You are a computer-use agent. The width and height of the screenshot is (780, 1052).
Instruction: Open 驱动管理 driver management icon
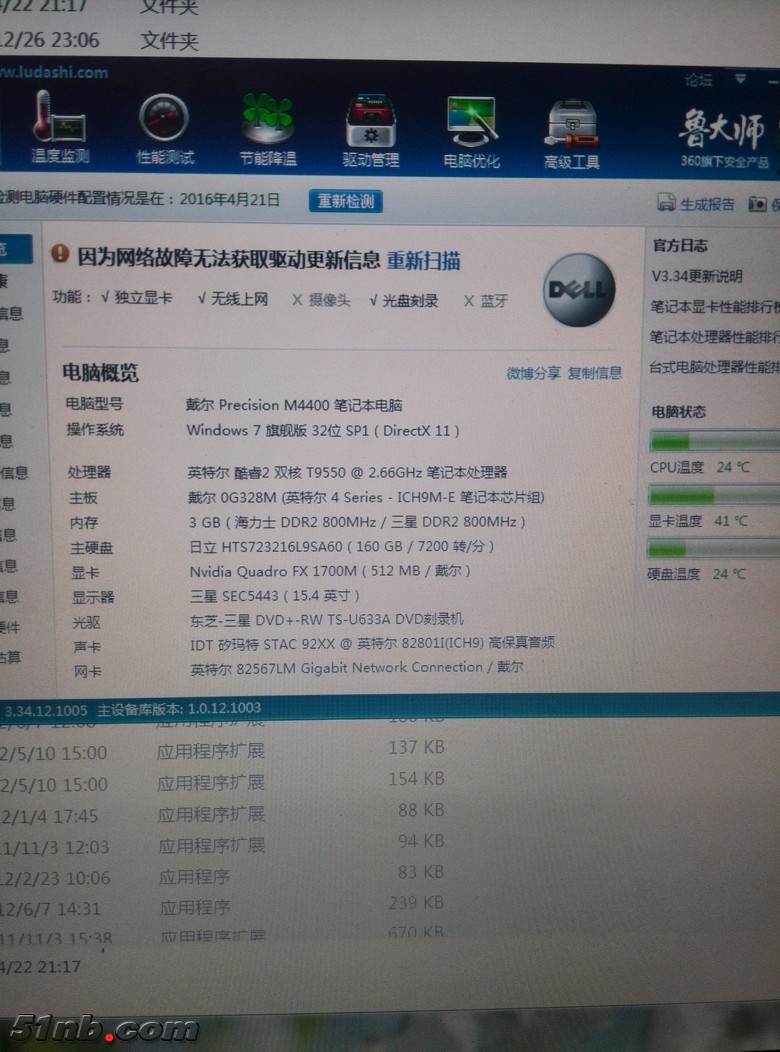370,122
